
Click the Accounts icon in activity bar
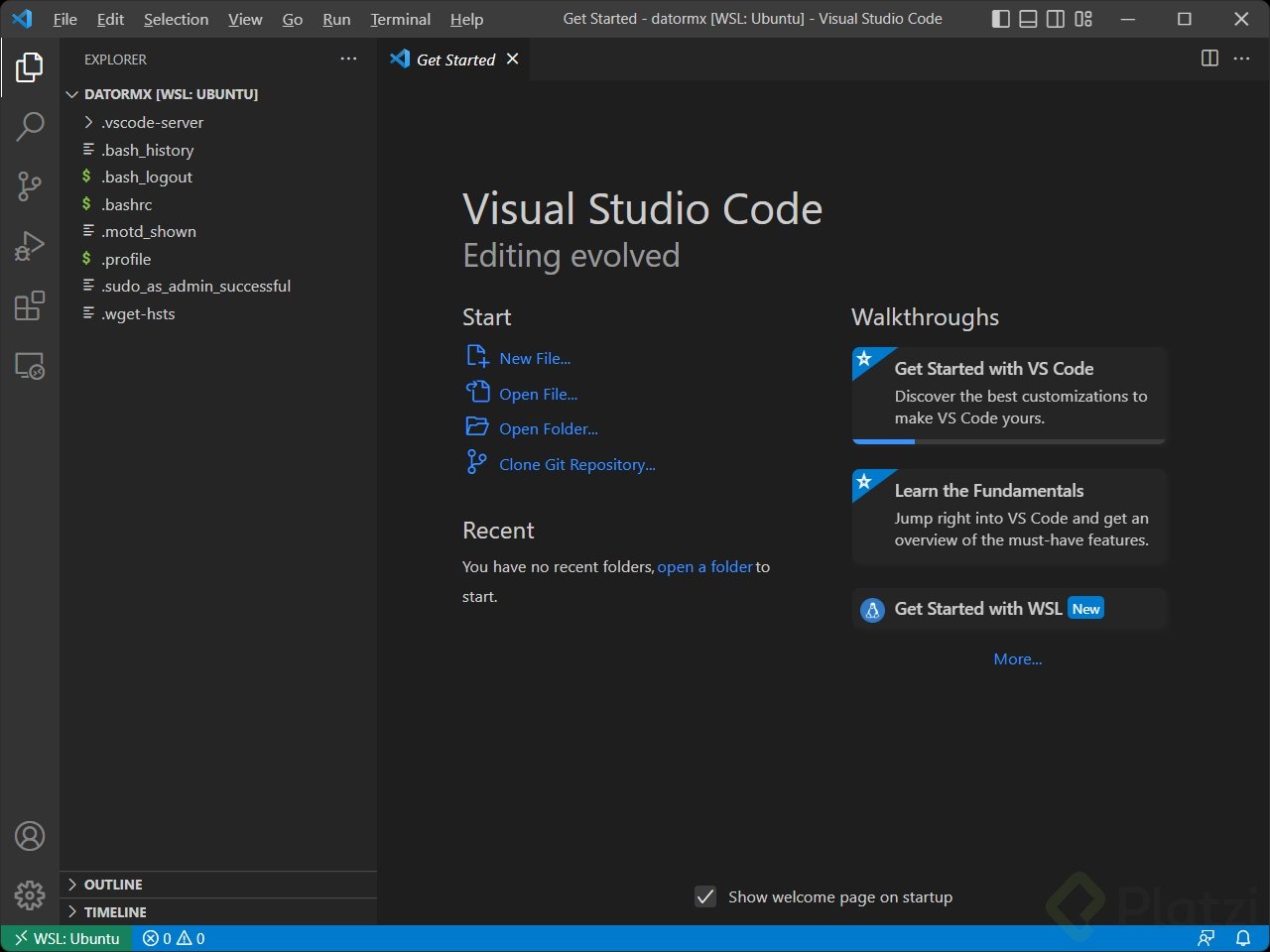(30, 836)
